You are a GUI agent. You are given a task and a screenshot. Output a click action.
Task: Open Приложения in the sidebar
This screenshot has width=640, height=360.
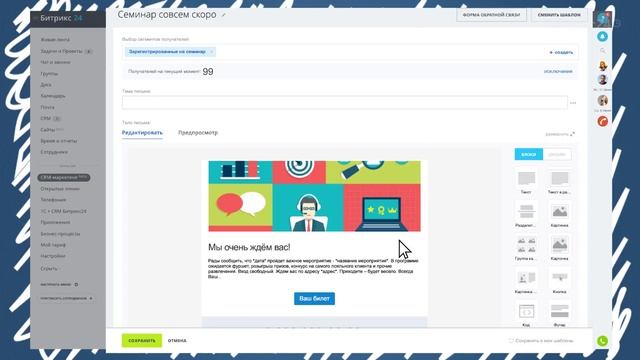coord(55,222)
